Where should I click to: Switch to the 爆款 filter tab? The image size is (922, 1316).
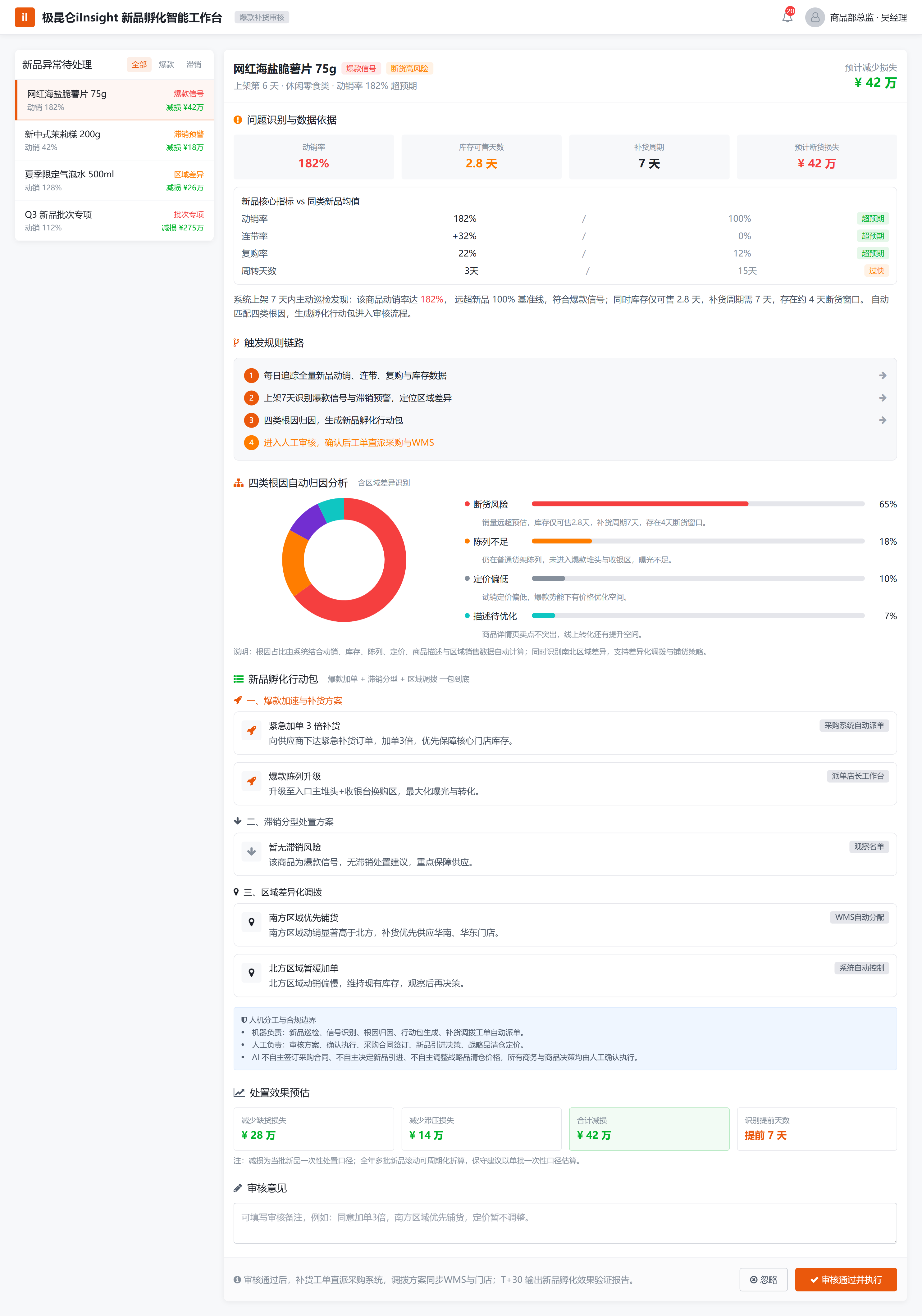(166, 65)
